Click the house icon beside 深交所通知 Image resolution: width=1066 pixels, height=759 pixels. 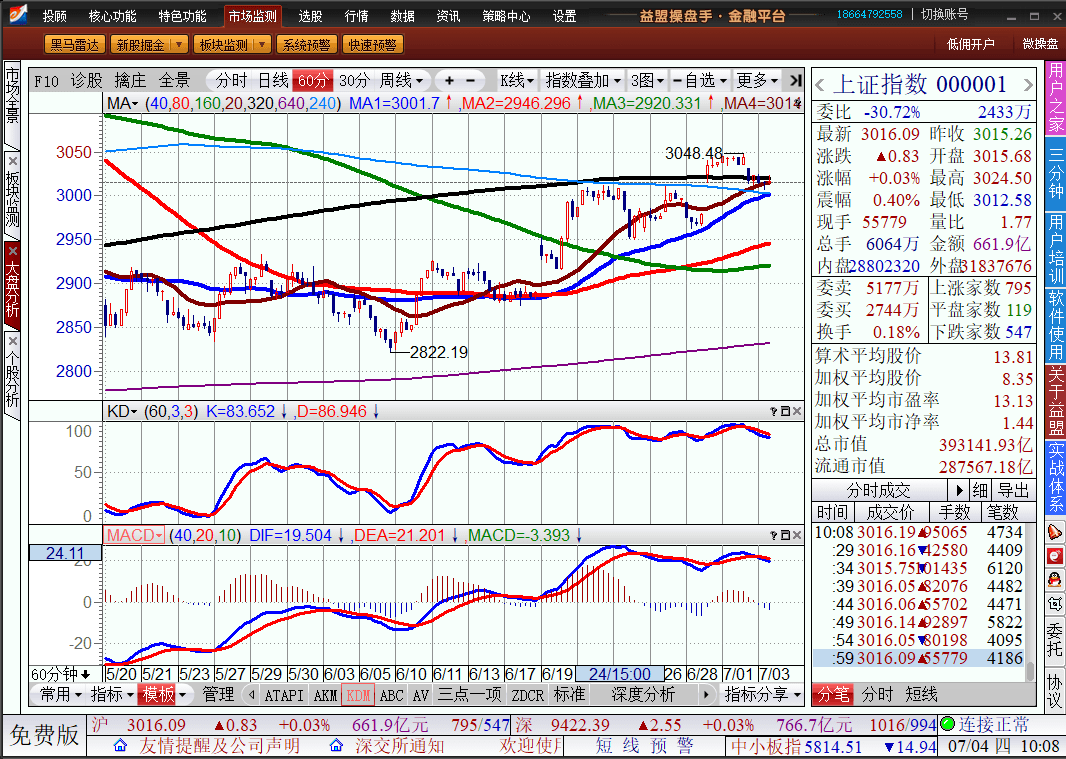tap(336, 745)
